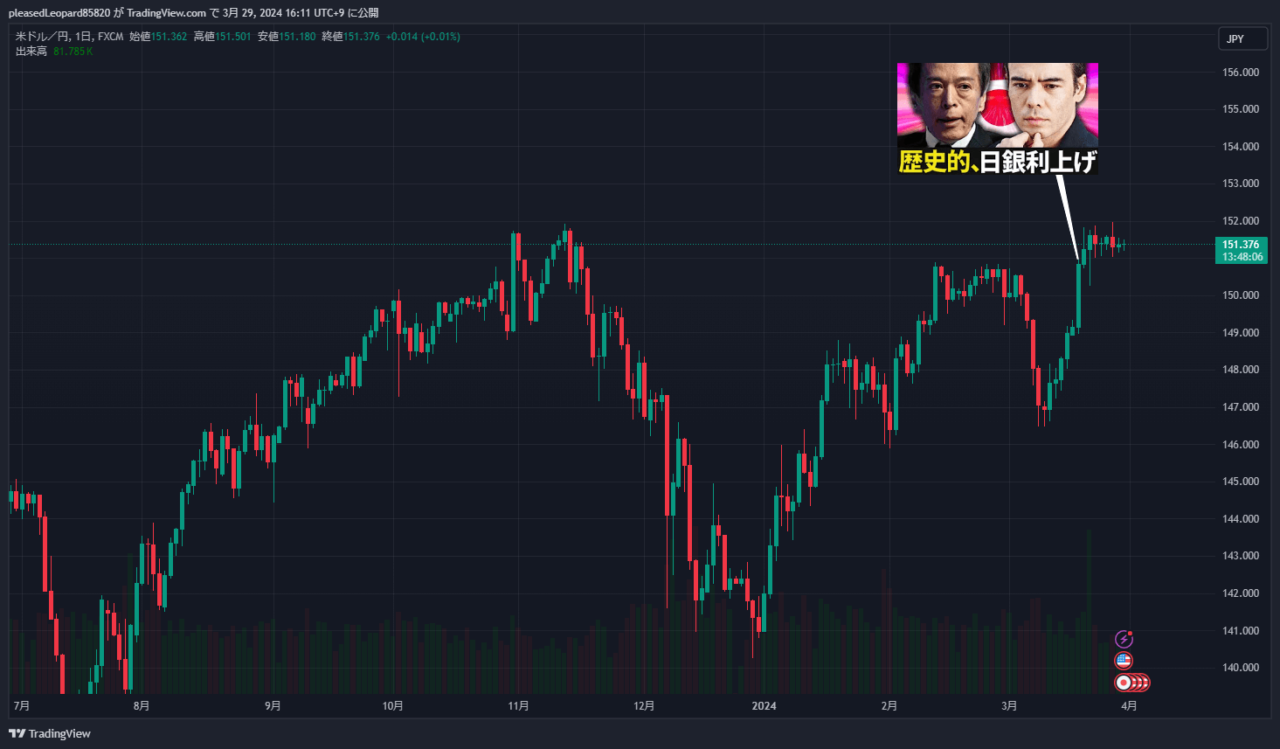Click the green 151.376 current price label

(1240, 245)
